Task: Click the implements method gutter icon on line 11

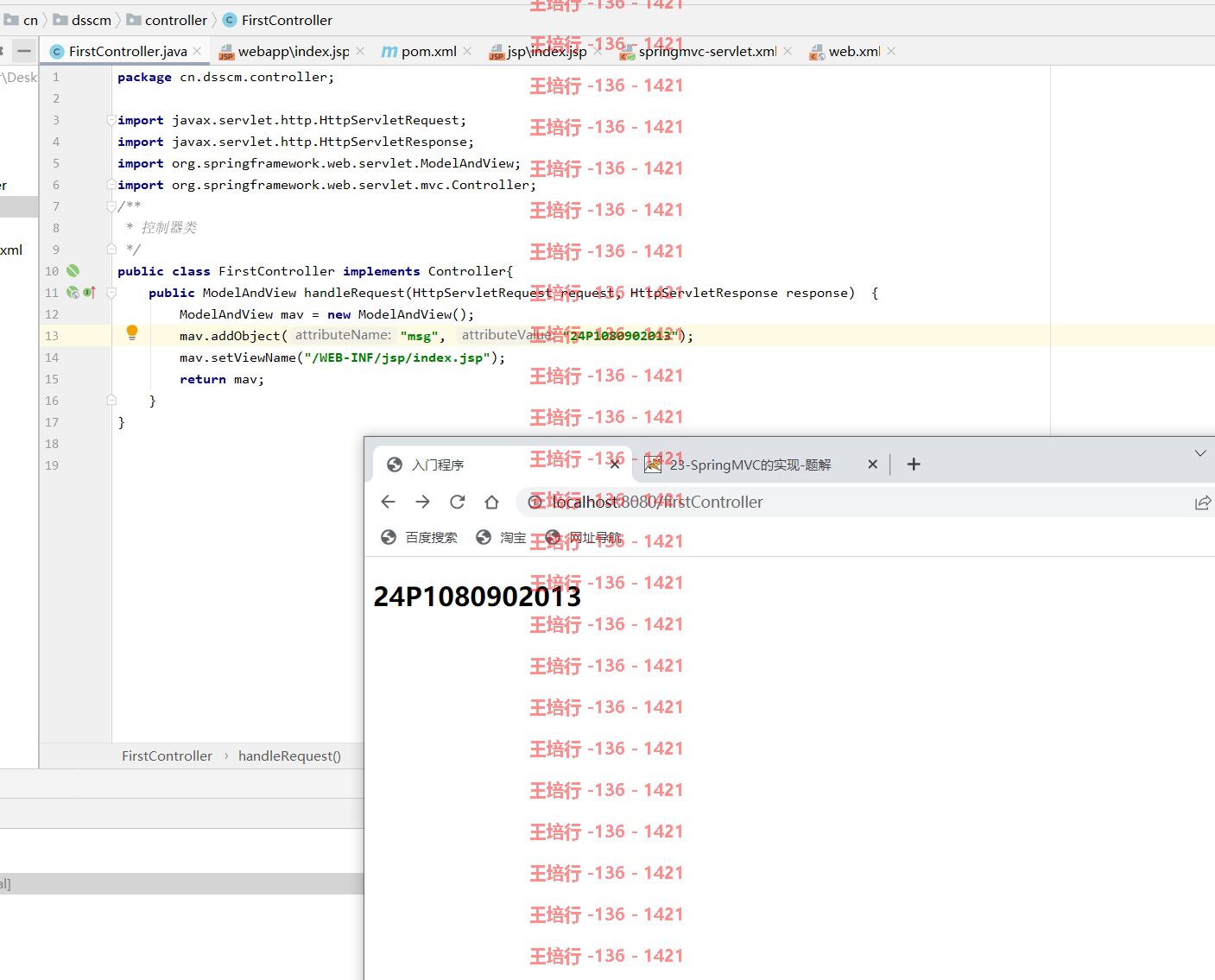Action: point(73,293)
